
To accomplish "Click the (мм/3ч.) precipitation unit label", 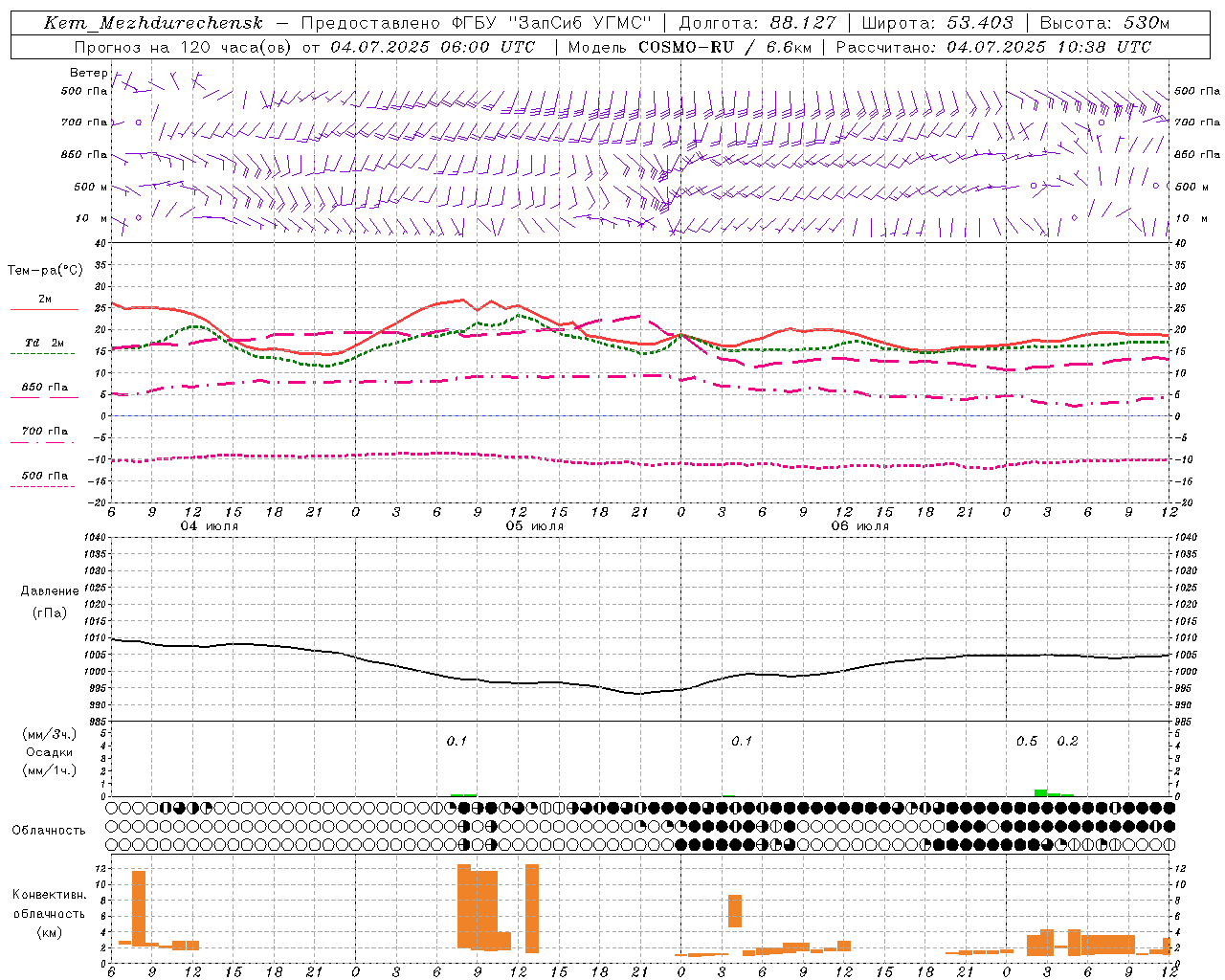I will point(50,734).
